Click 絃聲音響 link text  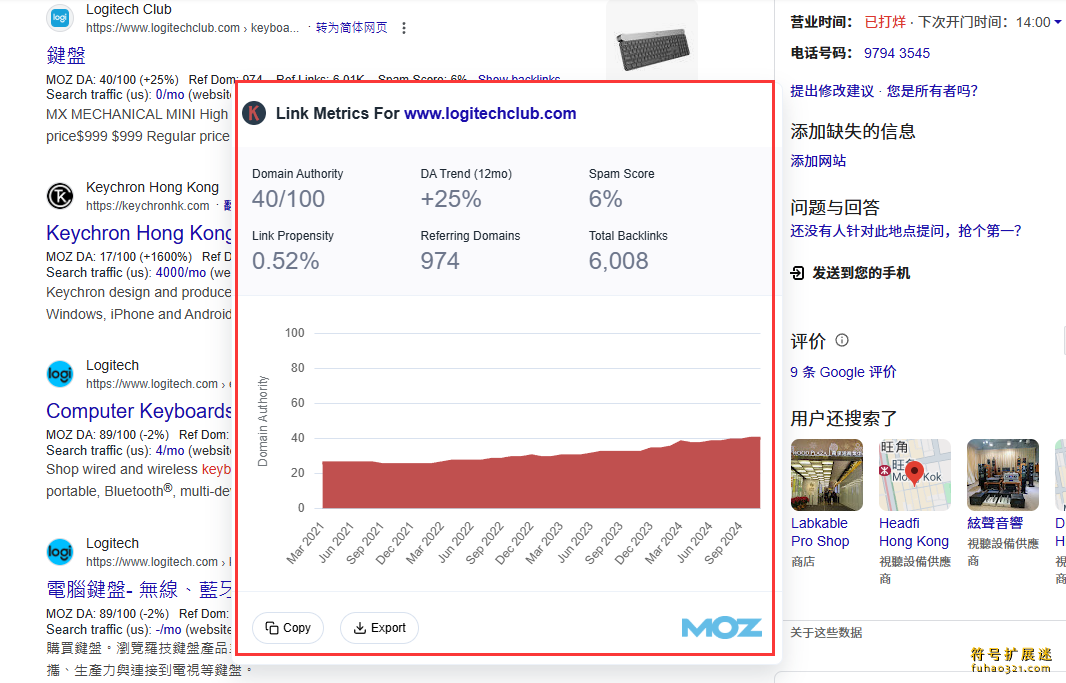coord(995,523)
